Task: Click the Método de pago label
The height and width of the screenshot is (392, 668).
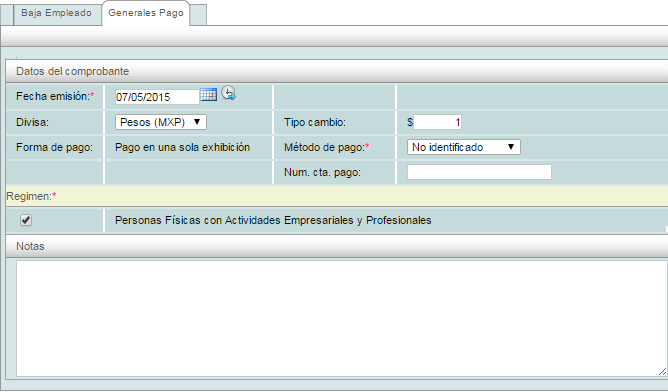Action: pyautogui.click(x=326, y=147)
